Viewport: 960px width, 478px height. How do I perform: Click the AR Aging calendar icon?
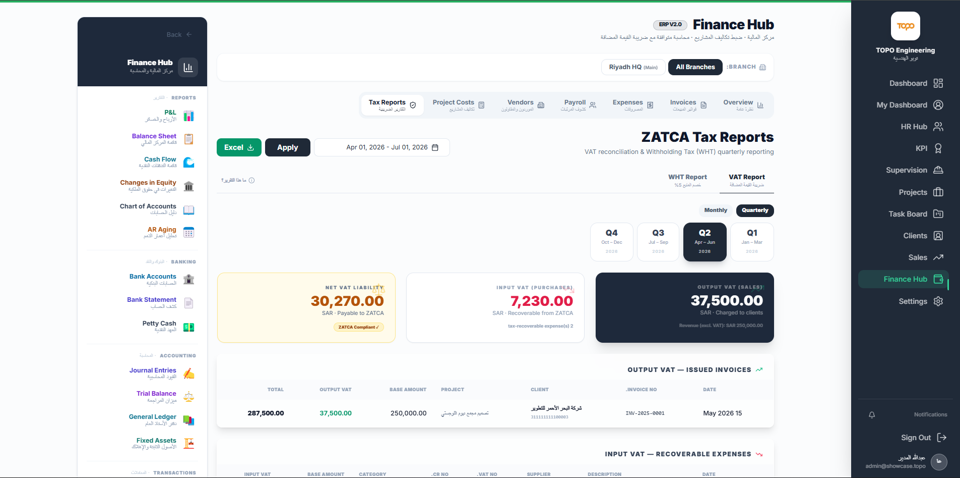[x=189, y=233]
